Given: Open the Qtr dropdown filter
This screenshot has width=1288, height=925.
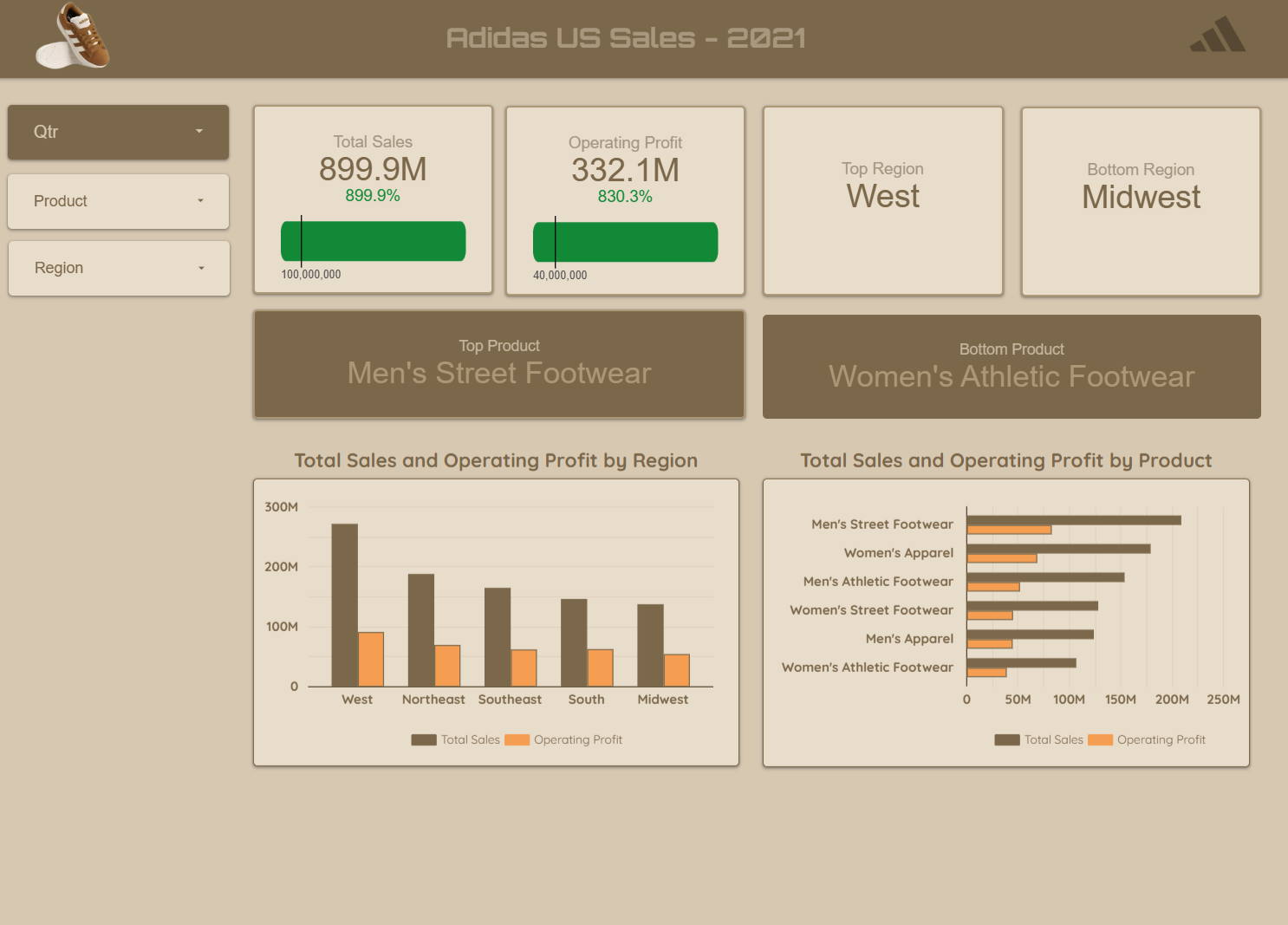Looking at the screenshot, I should tap(118, 132).
